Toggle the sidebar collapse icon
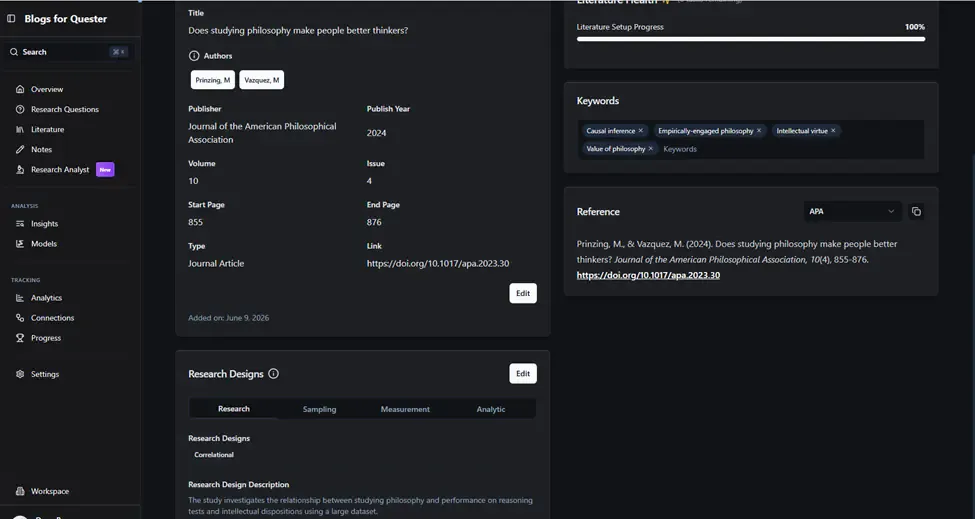Image resolution: width=975 pixels, height=519 pixels. click(x=11, y=19)
